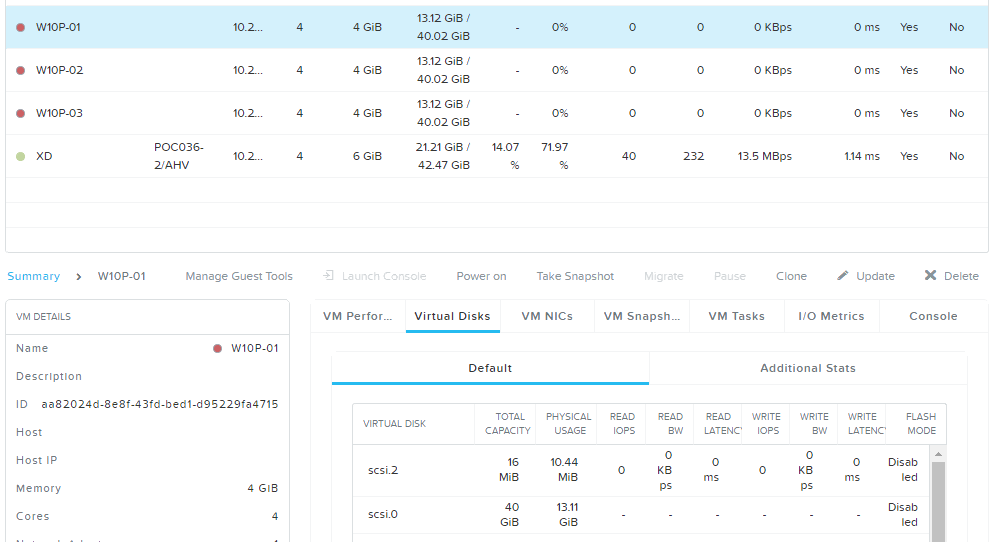The width and height of the screenshot is (993, 542).
Task: Click the red status dot of W10P-02
Action: point(21,70)
